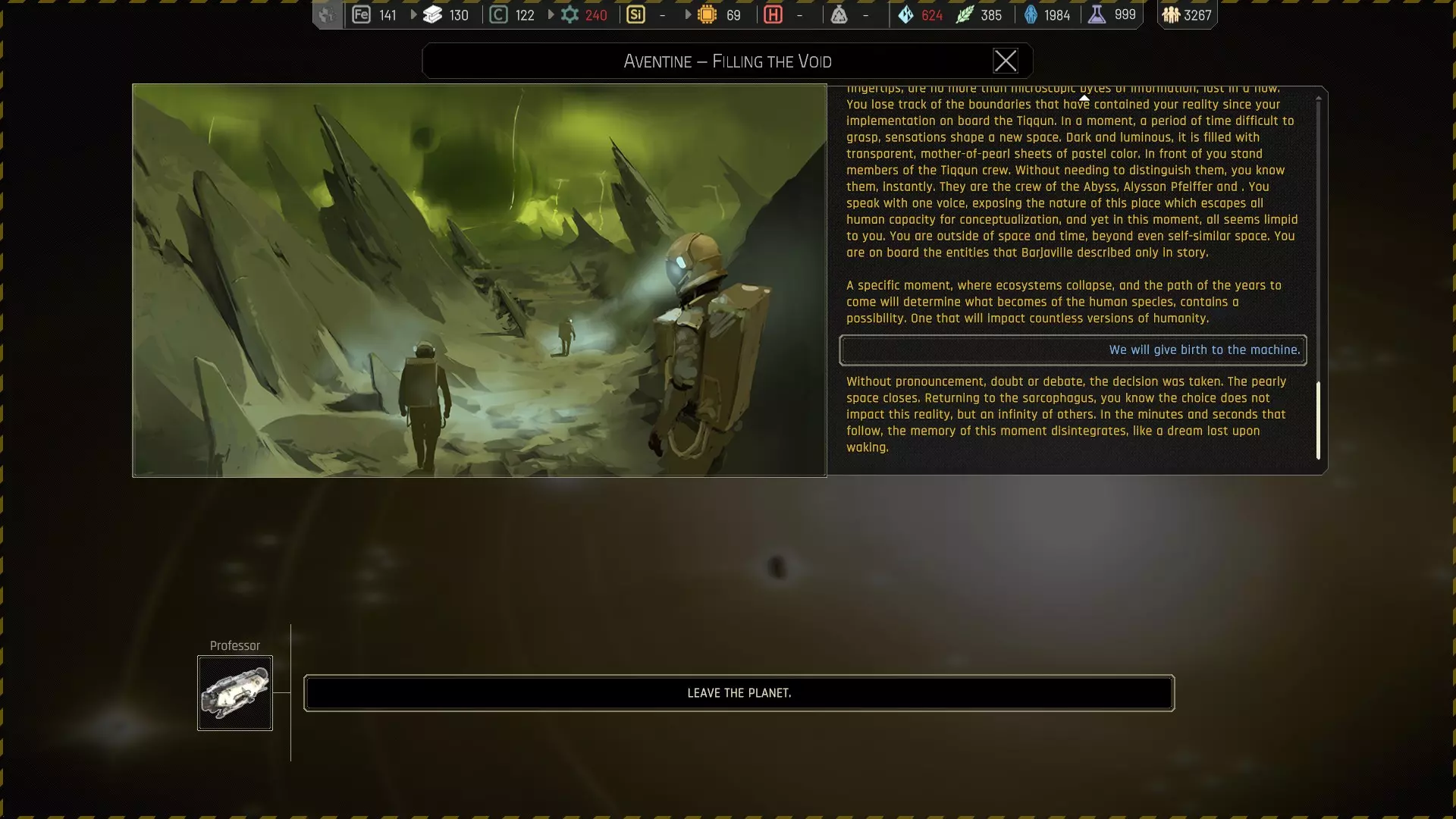Click the water droplet icon showing 624
1456x819 pixels.
coord(905,14)
